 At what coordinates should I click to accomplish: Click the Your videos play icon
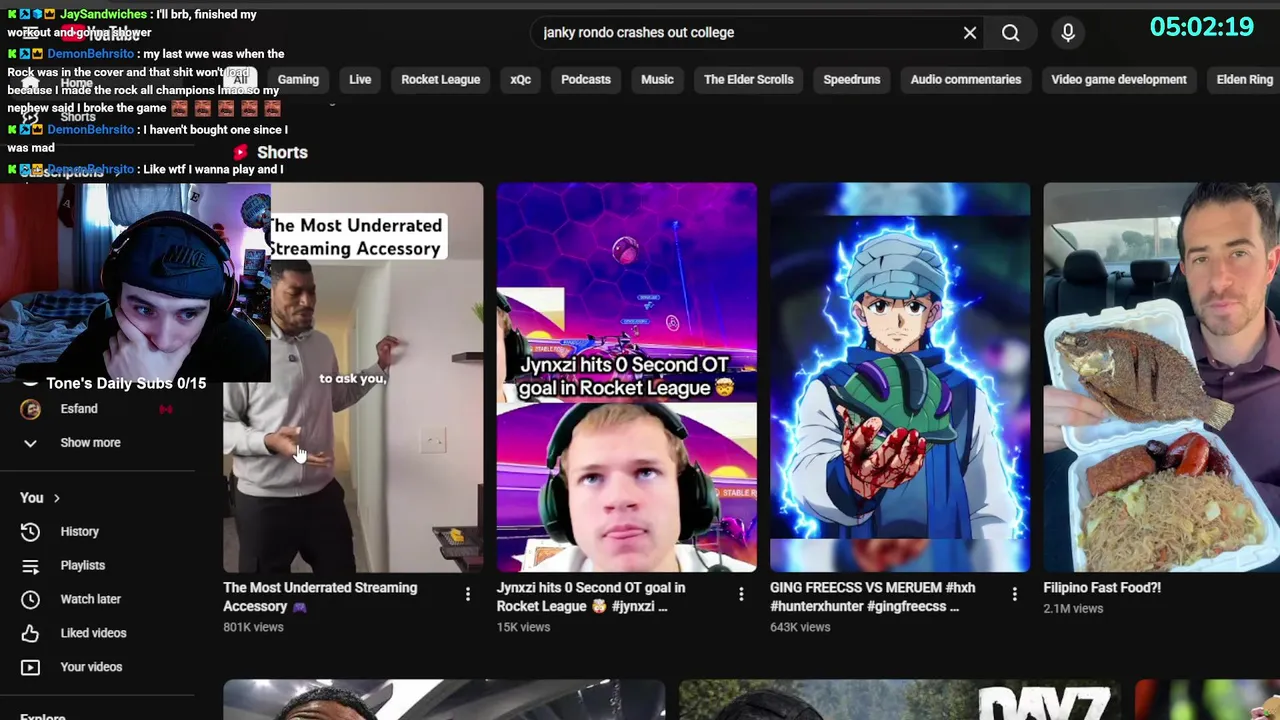click(30, 667)
